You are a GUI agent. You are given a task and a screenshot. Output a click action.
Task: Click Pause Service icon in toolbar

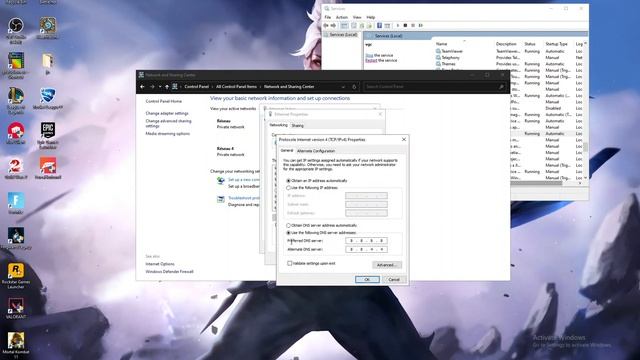pos(413,25)
